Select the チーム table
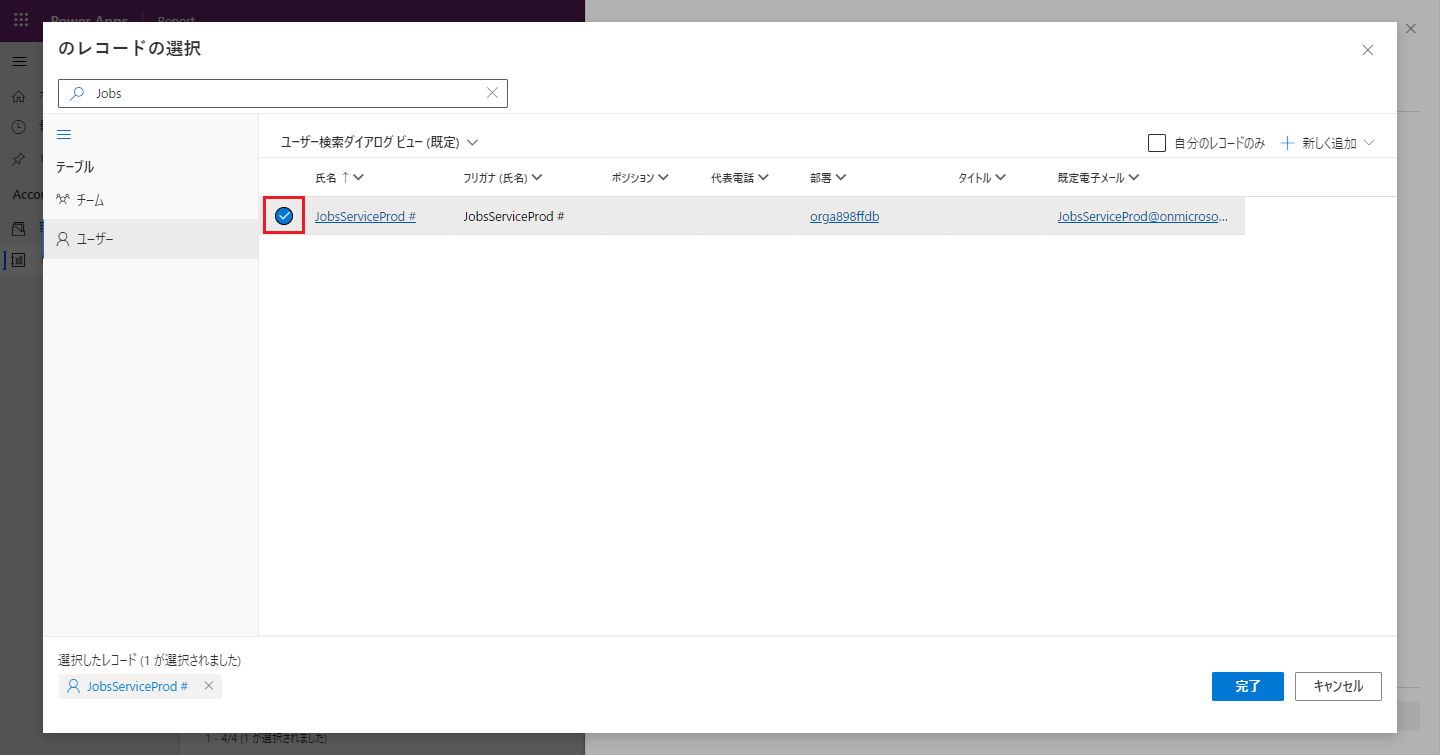 tap(150, 200)
